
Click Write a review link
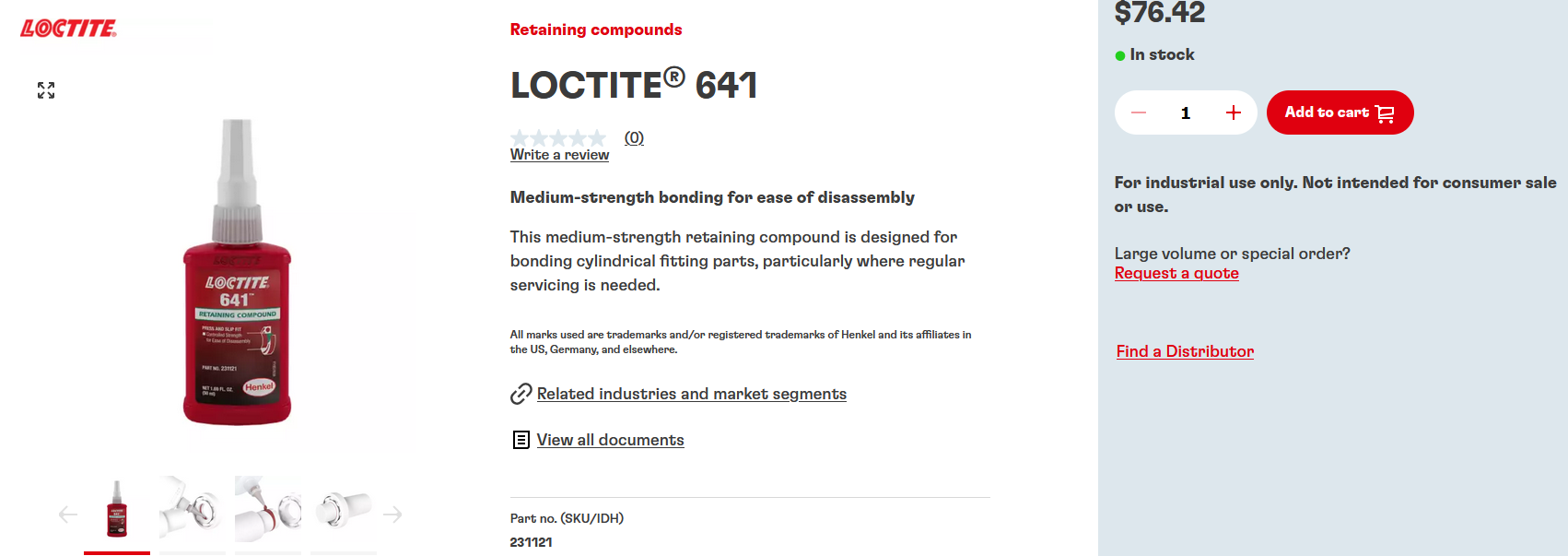pos(559,155)
